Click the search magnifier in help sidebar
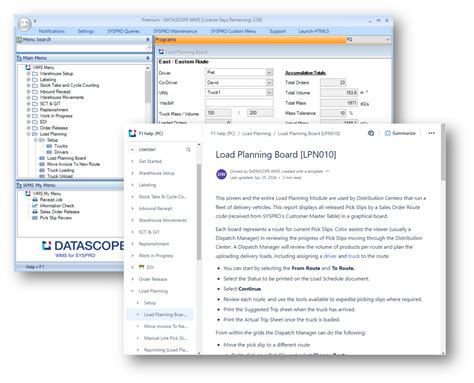The image size is (474, 383). click(x=188, y=150)
